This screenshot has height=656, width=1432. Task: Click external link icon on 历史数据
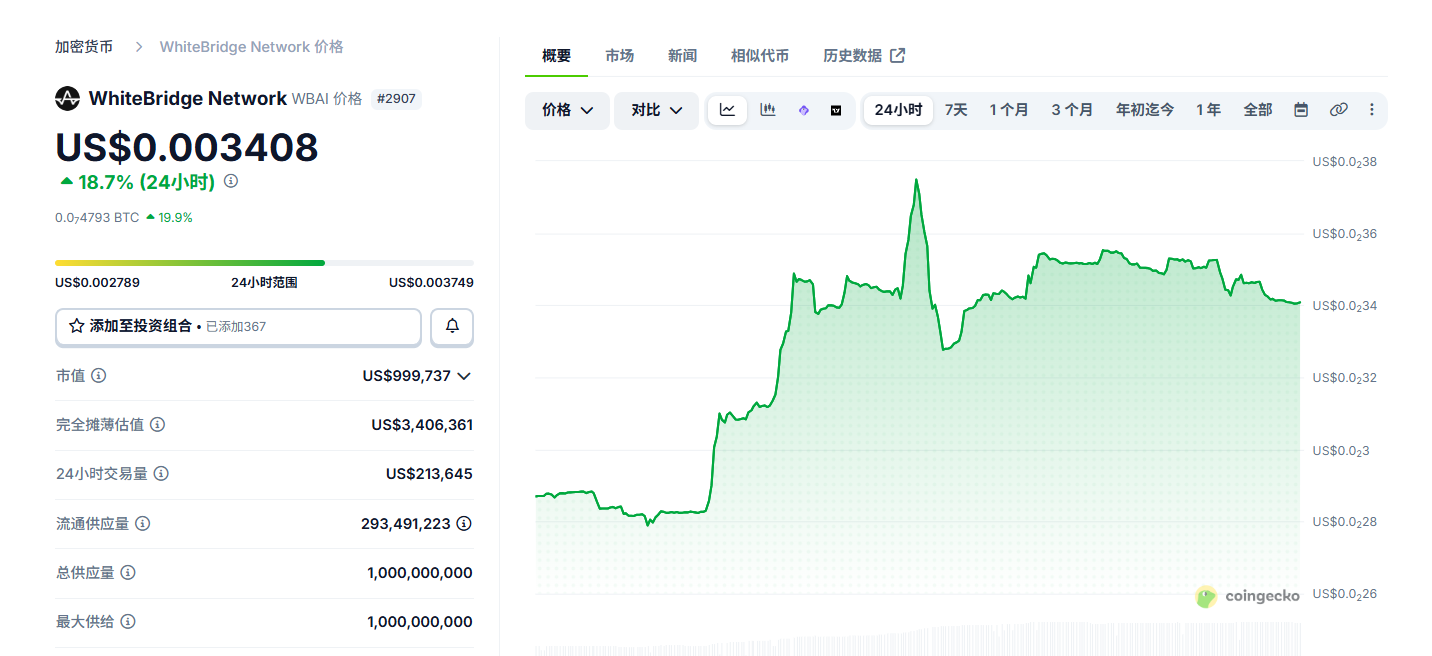[898, 56]
